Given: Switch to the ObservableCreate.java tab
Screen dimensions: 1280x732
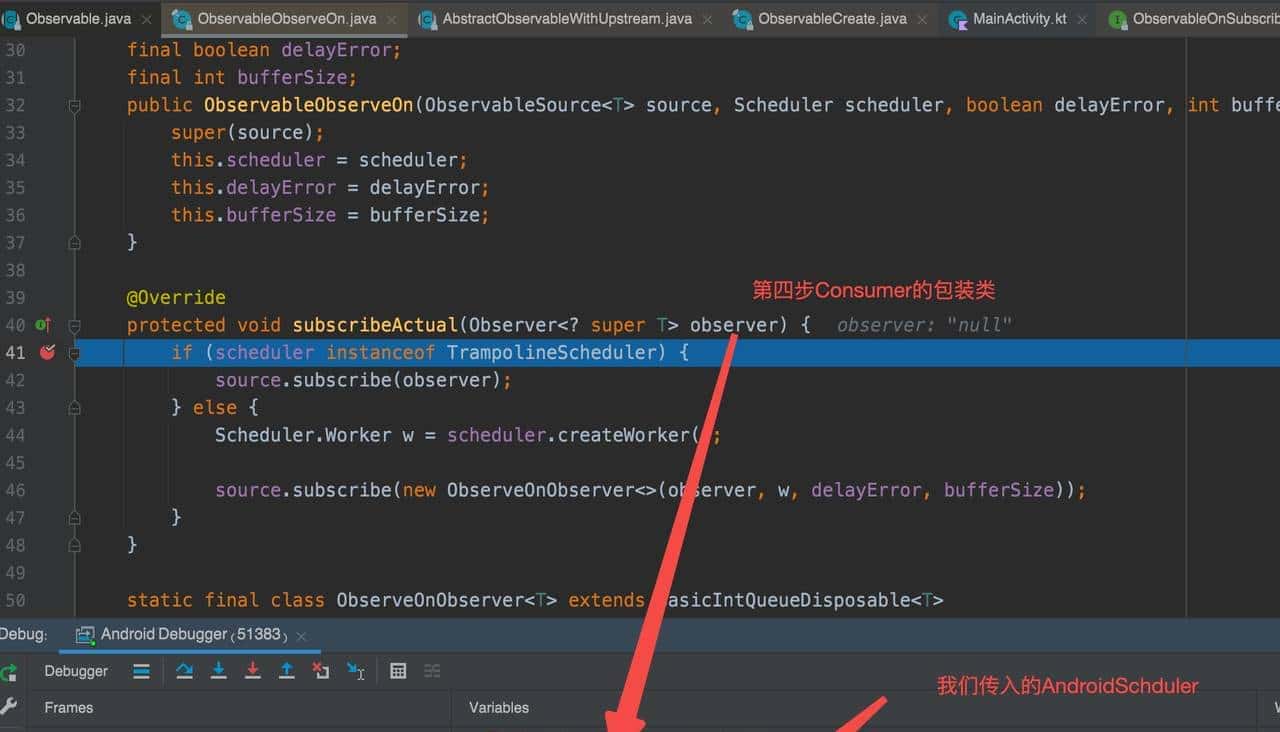Looking at the screenshot, I should click(830, 18).
